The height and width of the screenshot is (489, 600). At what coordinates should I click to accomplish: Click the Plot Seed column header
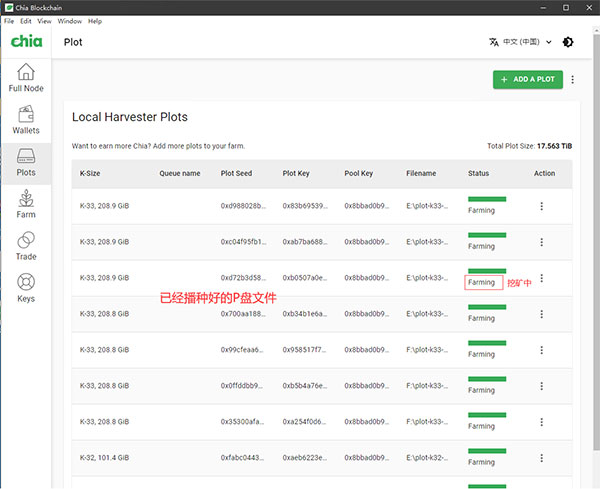pos(236,173)
